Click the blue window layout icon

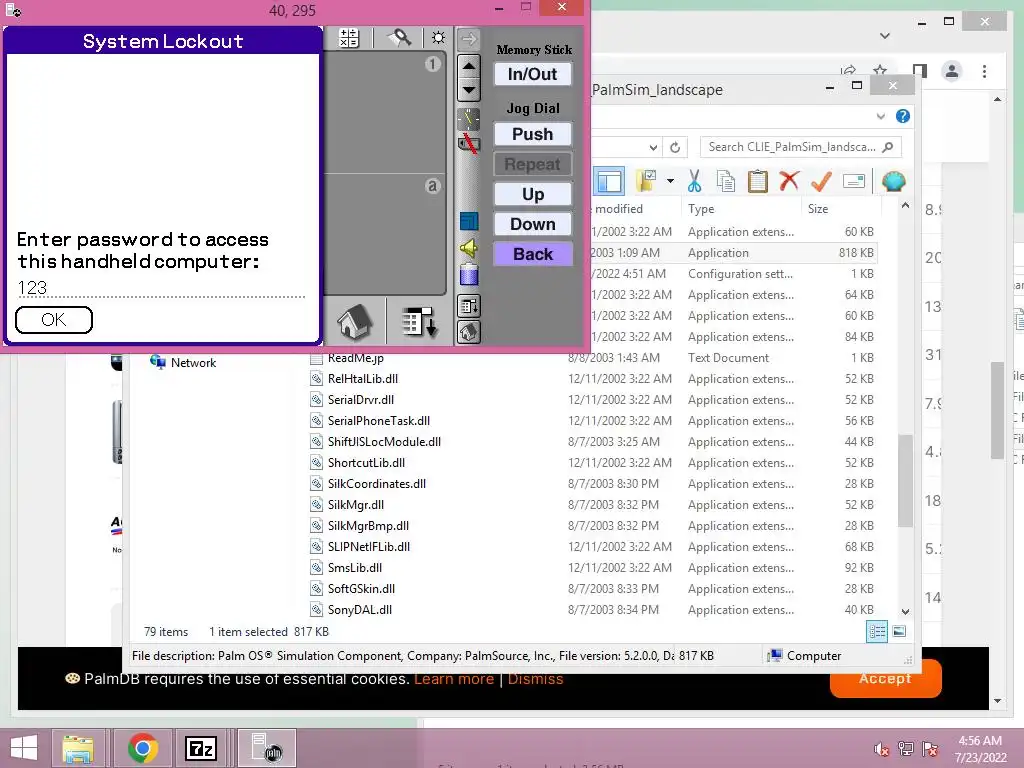469,221
